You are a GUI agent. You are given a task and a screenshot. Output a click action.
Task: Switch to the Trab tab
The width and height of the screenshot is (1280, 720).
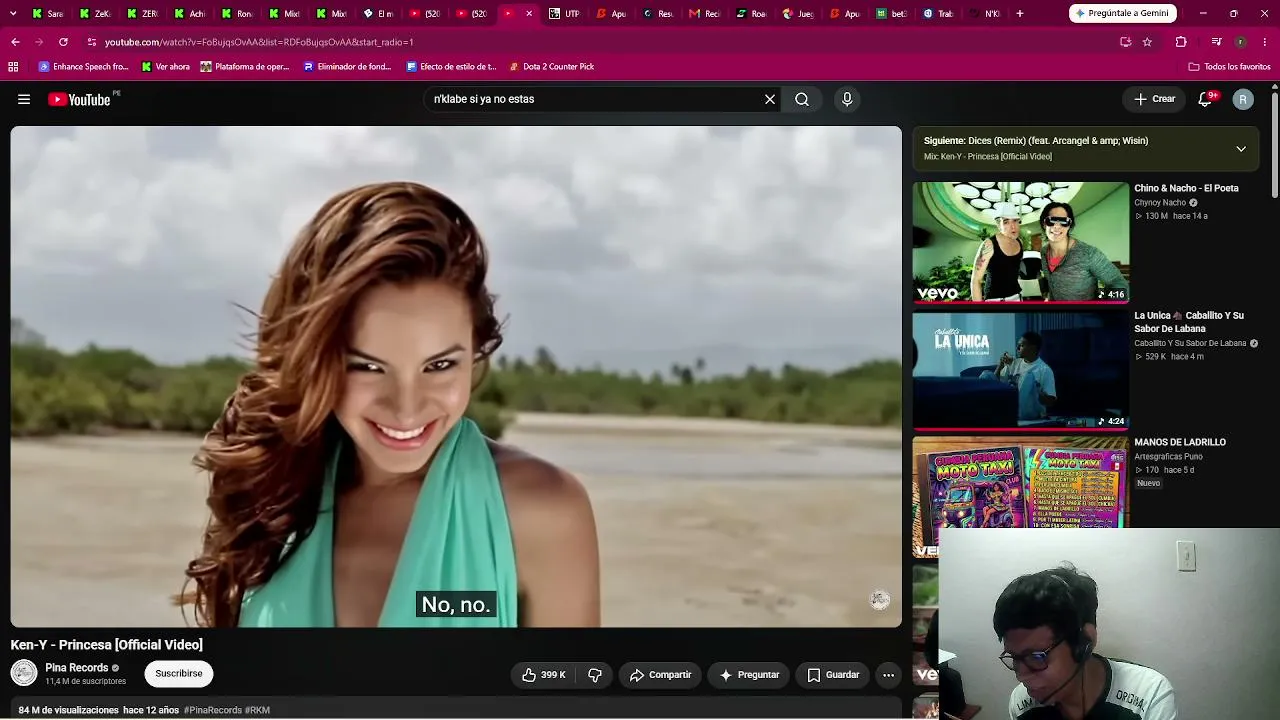pos(939,14)
